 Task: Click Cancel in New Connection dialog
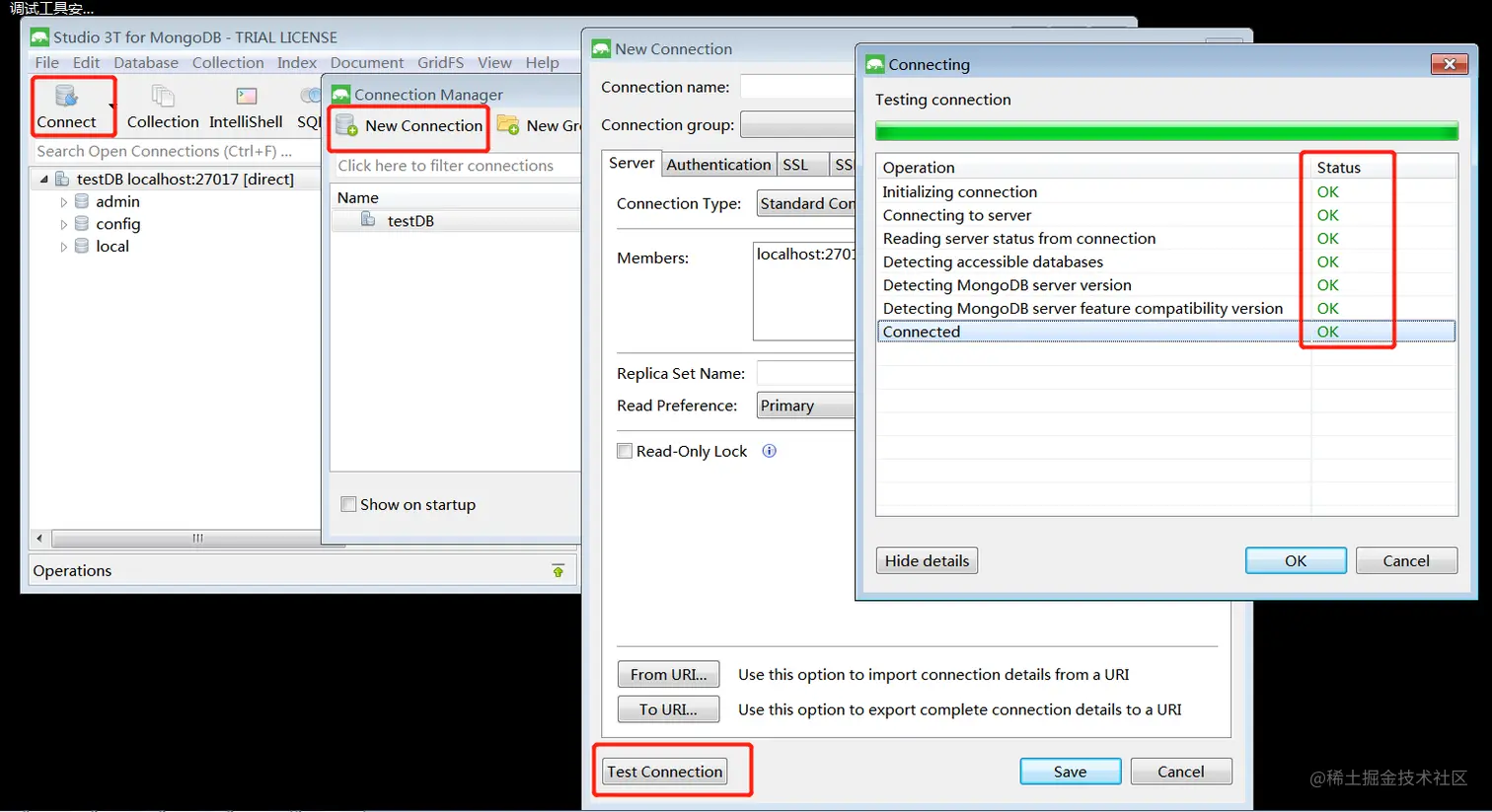pos(1181,772)
